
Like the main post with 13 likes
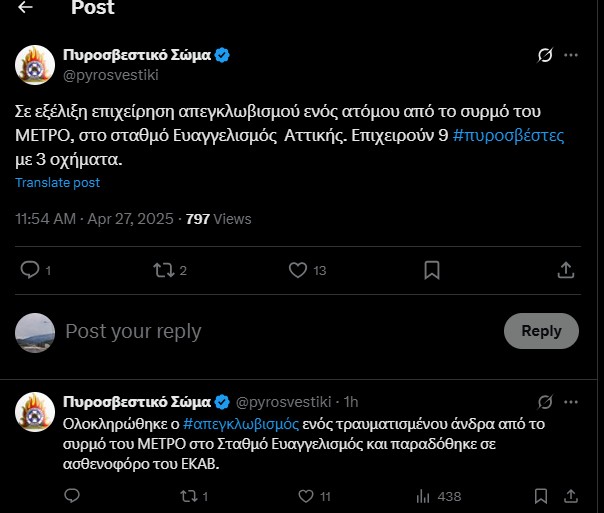[x=297, y=270]
